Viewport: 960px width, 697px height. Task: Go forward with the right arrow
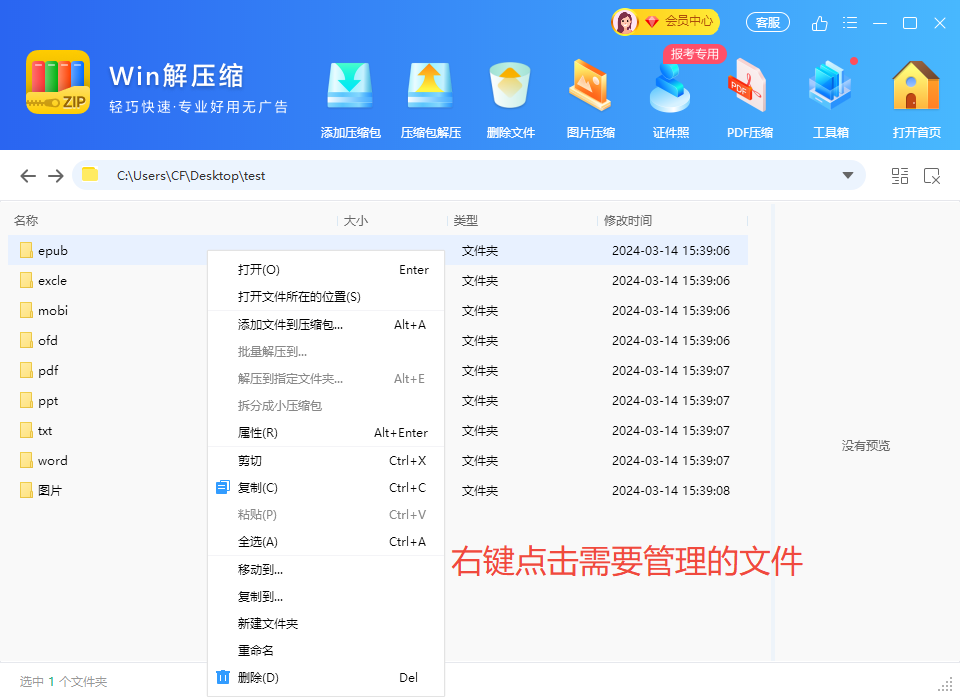click(x=56, y=176)
